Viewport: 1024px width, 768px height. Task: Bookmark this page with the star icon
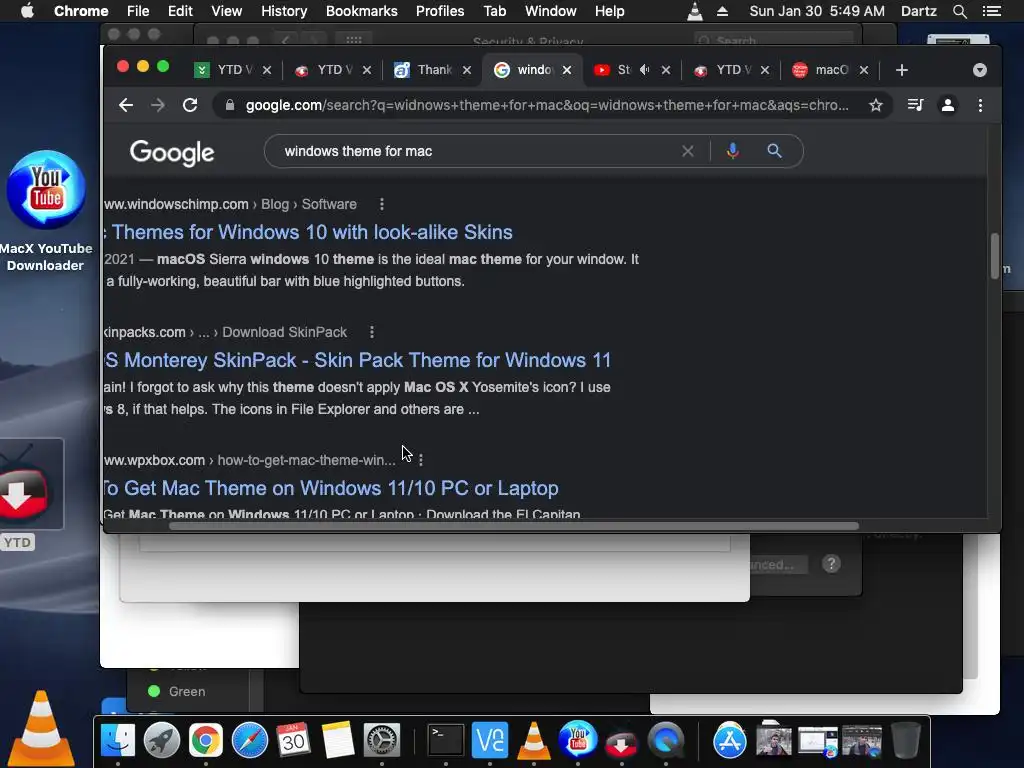click(876, 105)
